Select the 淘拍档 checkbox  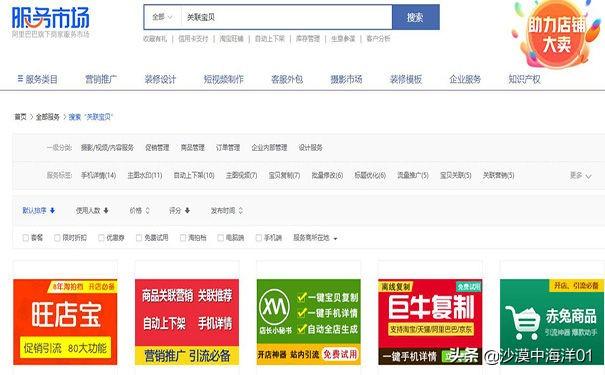[x=183, y=238]
